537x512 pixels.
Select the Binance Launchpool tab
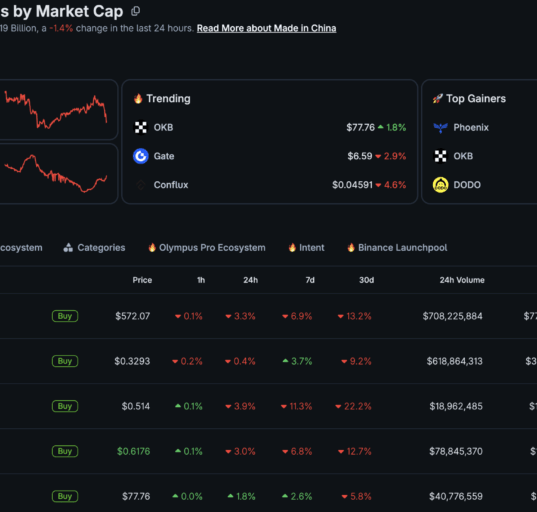(x=397, y=248)
